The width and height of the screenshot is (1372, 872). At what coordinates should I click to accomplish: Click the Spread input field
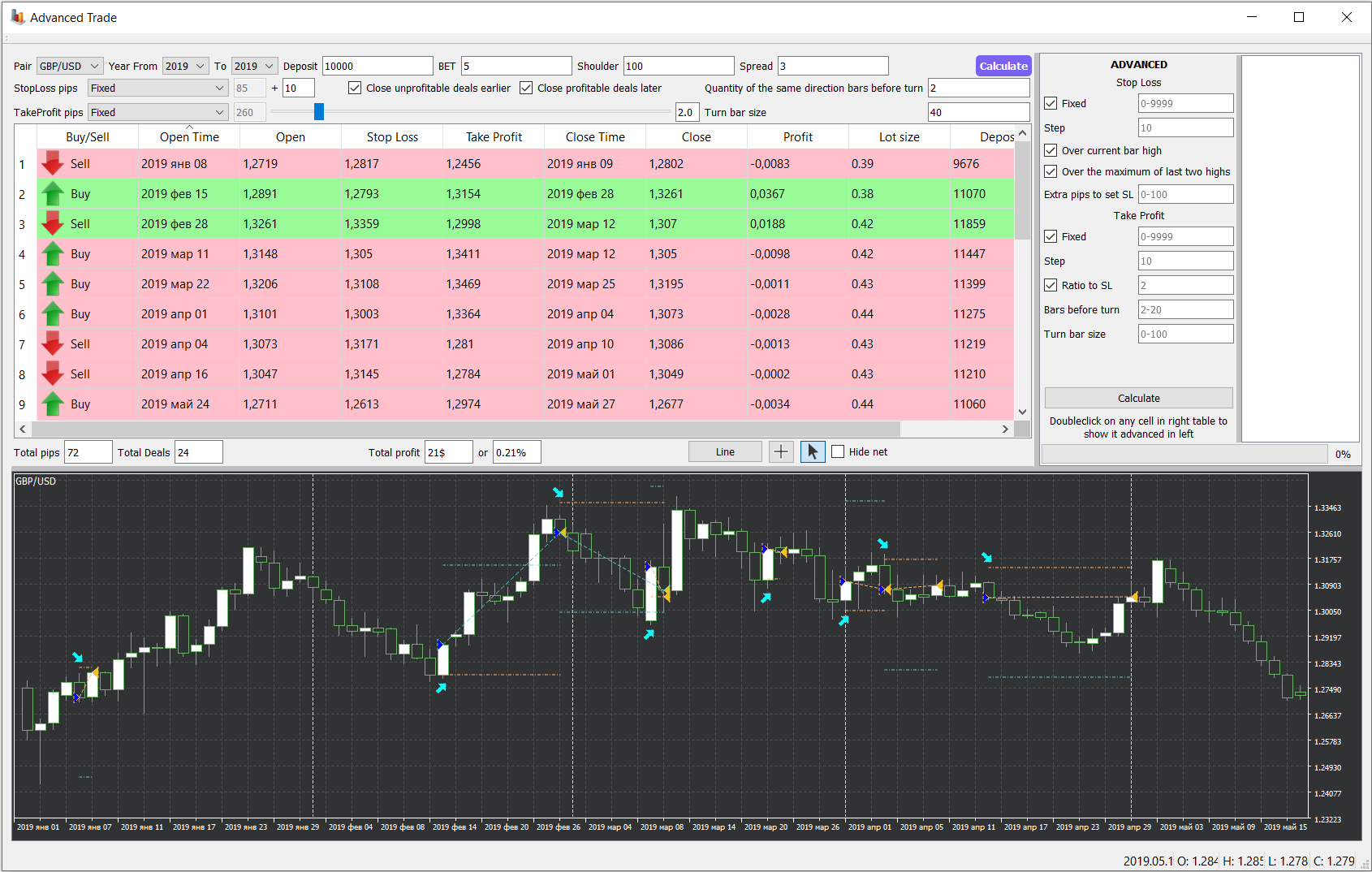pyautogui.click(x=833, y=66)
